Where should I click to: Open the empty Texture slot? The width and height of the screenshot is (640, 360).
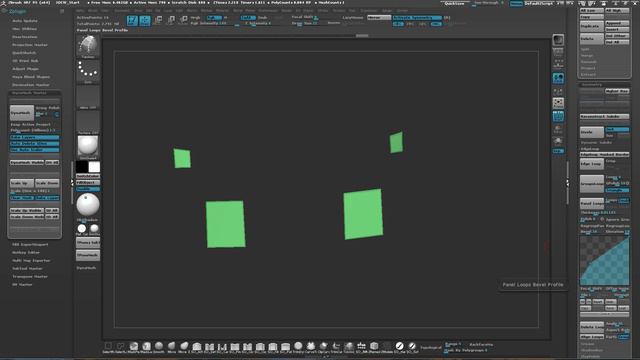point(88,122)
